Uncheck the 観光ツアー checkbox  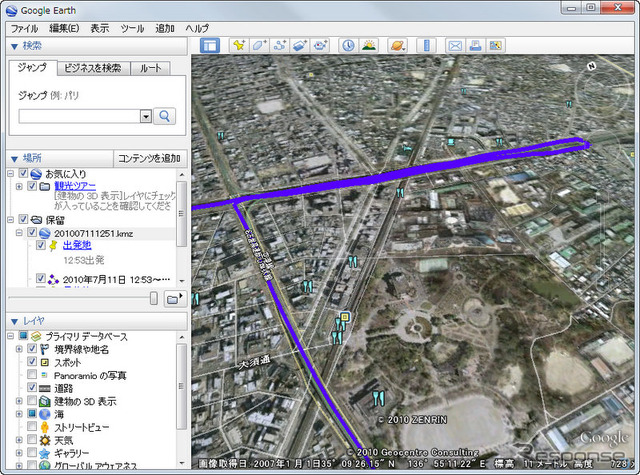pyautogui.click(x=32, y=186)
